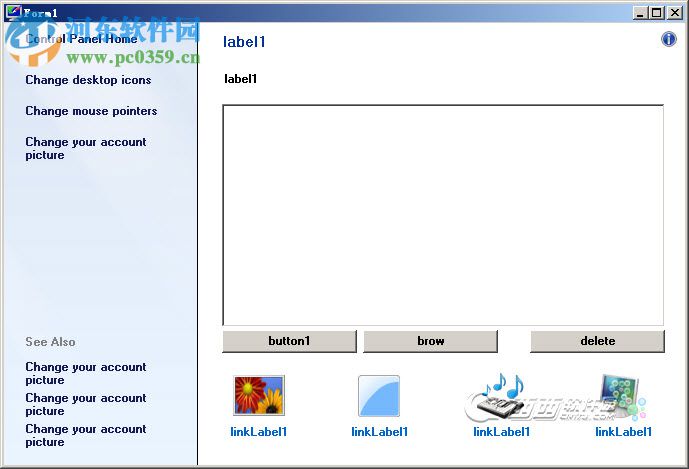This screenshot has width=689, height=469.
Task: Click inside the large empty preview box
Action: pyautogui.click(x=443, y=215)
